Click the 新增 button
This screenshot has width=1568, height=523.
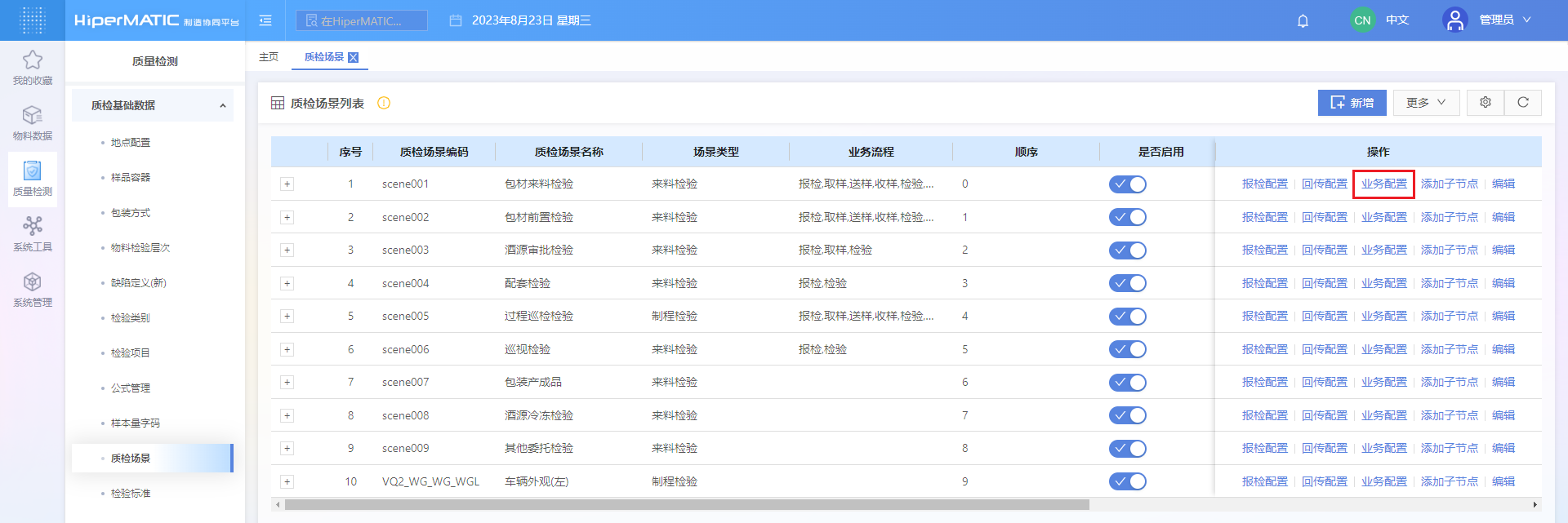click(x=1352, y=103)
